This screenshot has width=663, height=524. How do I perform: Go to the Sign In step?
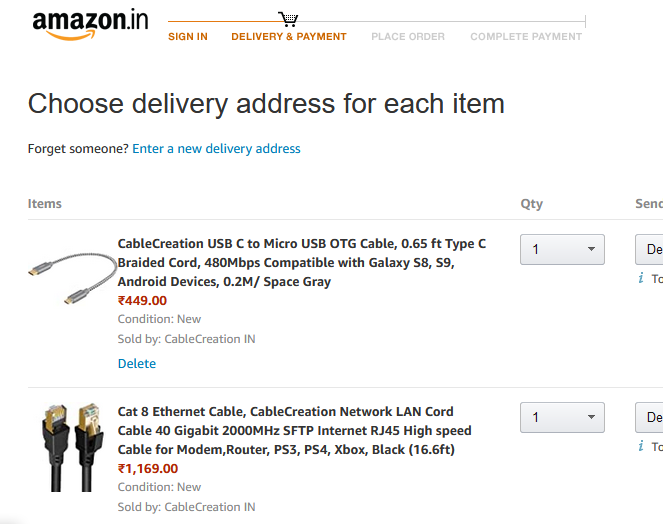coord(188,37)
